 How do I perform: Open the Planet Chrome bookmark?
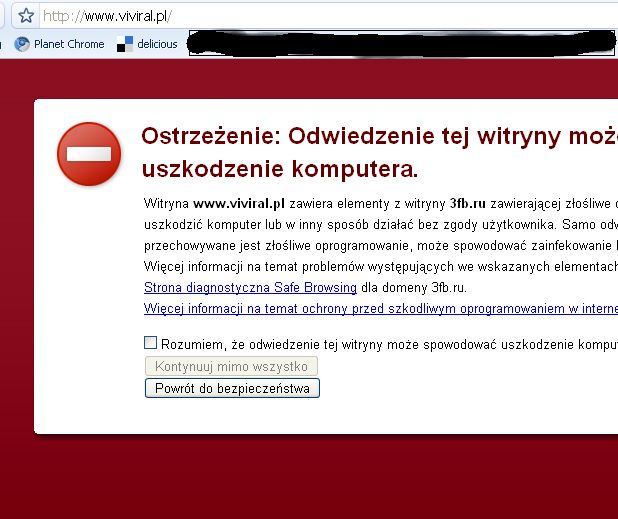60,44
